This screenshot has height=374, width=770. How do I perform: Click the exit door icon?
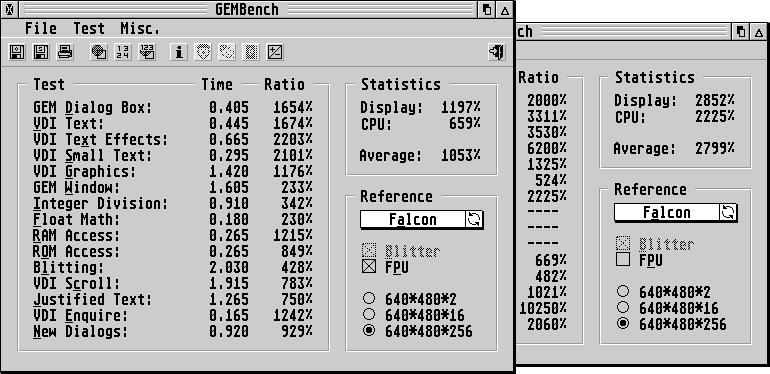coord(497,52)
